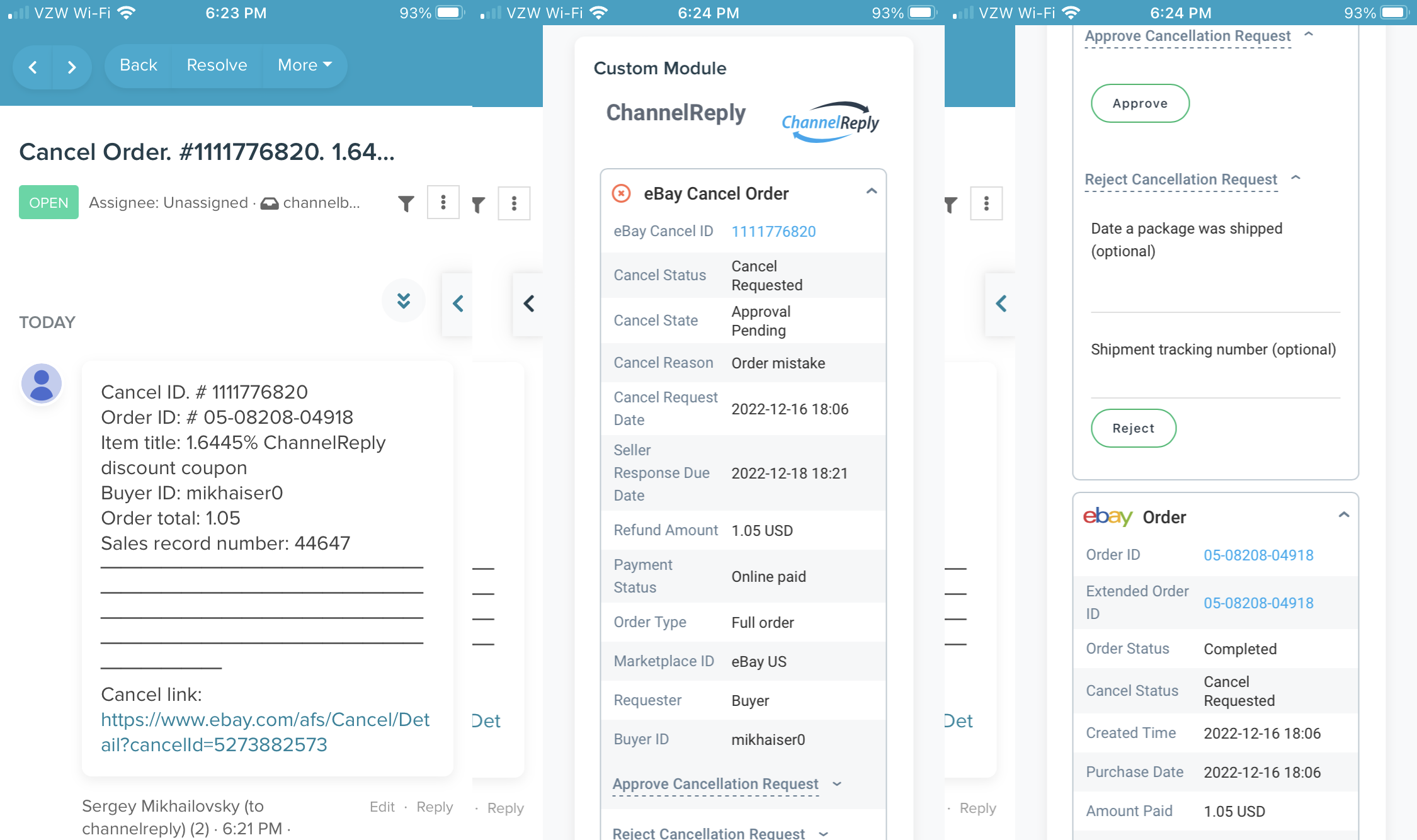Open the three-dot menu next to channelb...
Image resolution: width=1417 pixels, height=840 pixels.
click(443, 202)
